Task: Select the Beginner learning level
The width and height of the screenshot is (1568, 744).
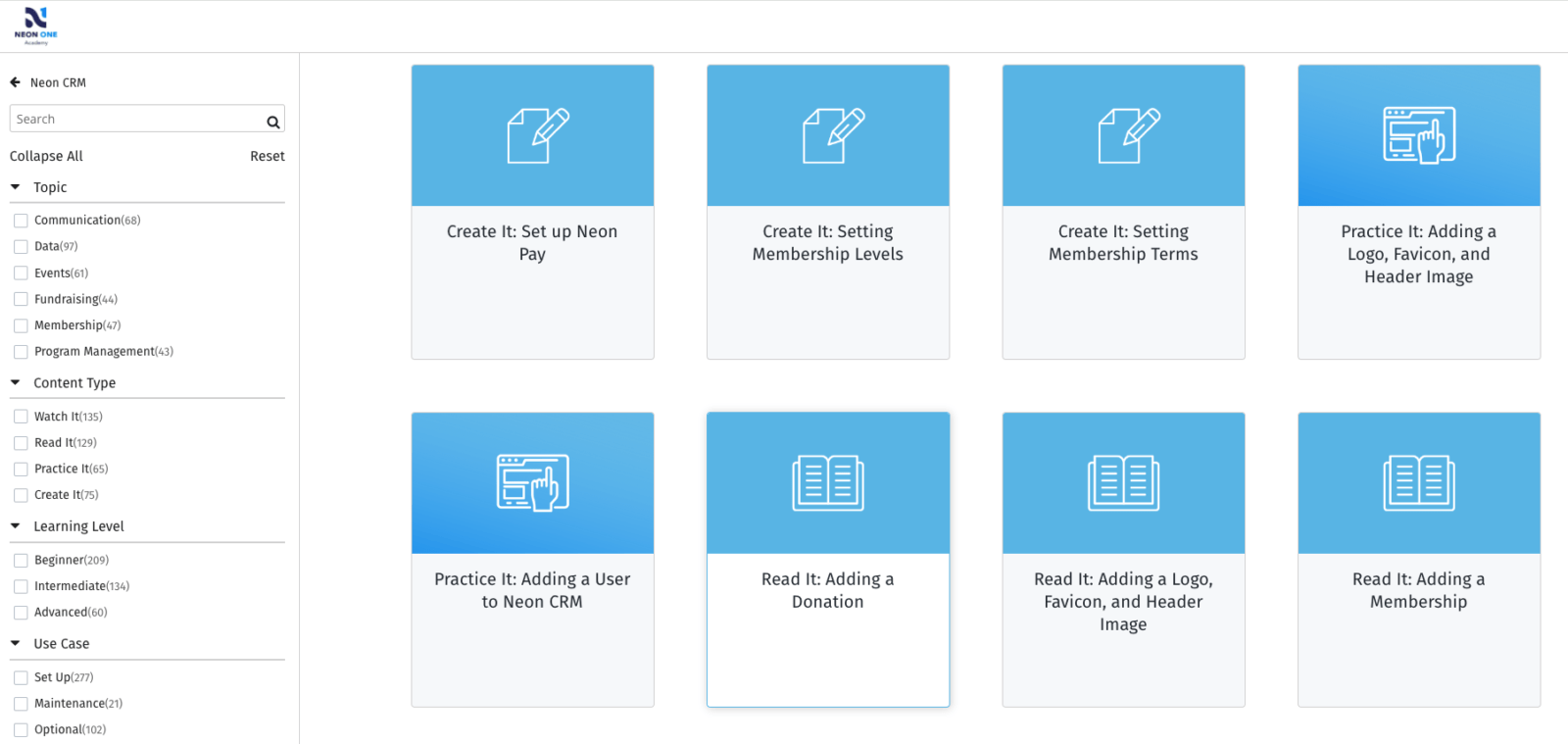Action: 21,561
